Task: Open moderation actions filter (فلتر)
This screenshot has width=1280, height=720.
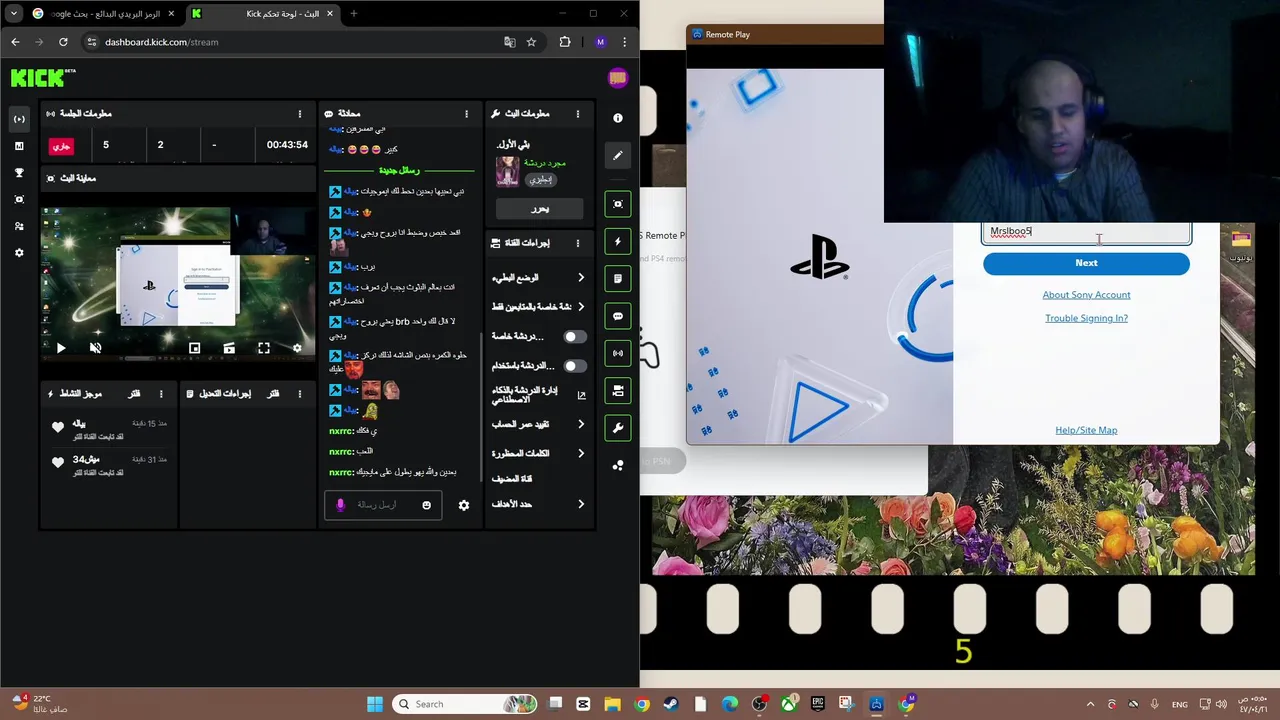Action: click(272, 394)
